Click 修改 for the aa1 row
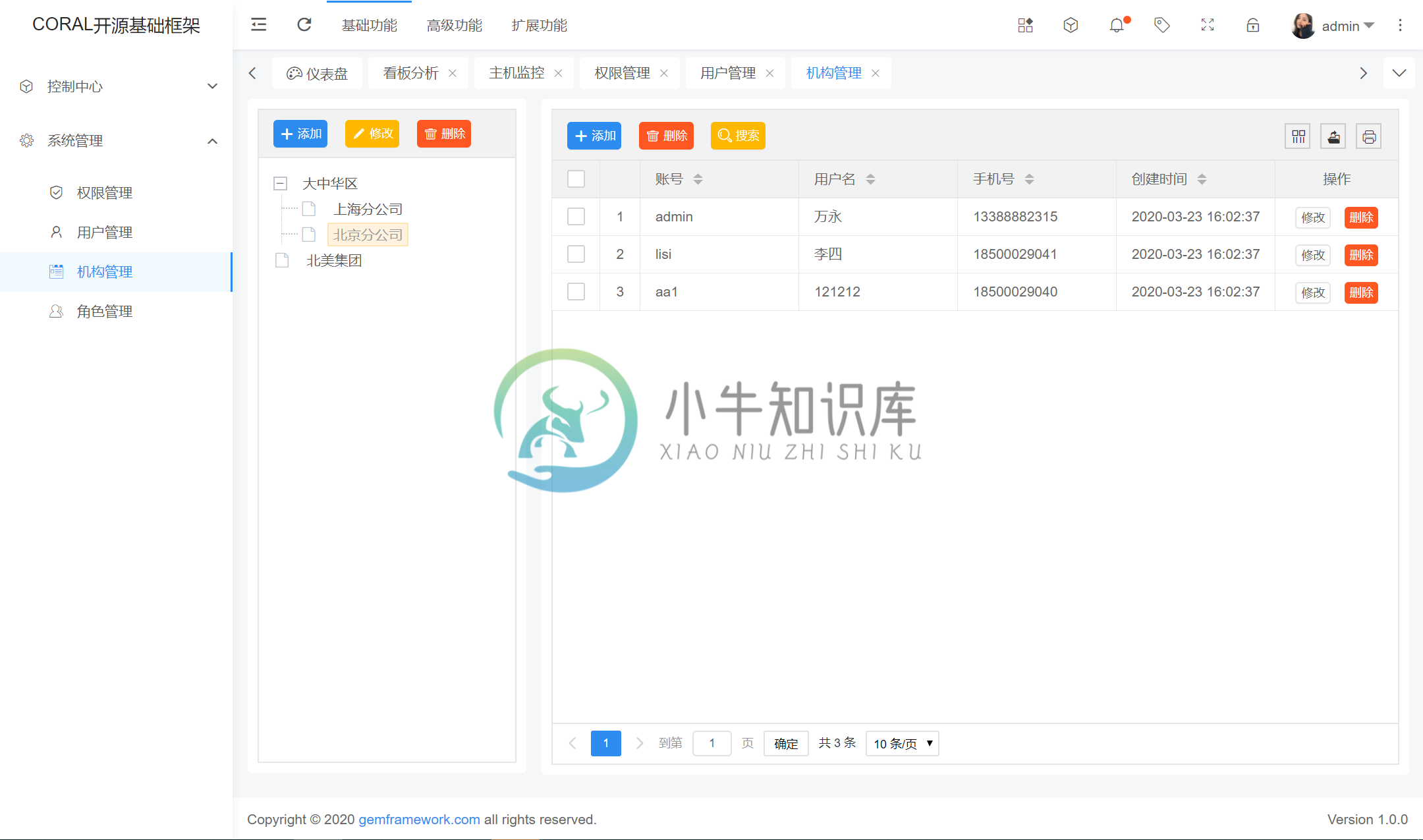1423x840 pixels. pos(1313,293)
